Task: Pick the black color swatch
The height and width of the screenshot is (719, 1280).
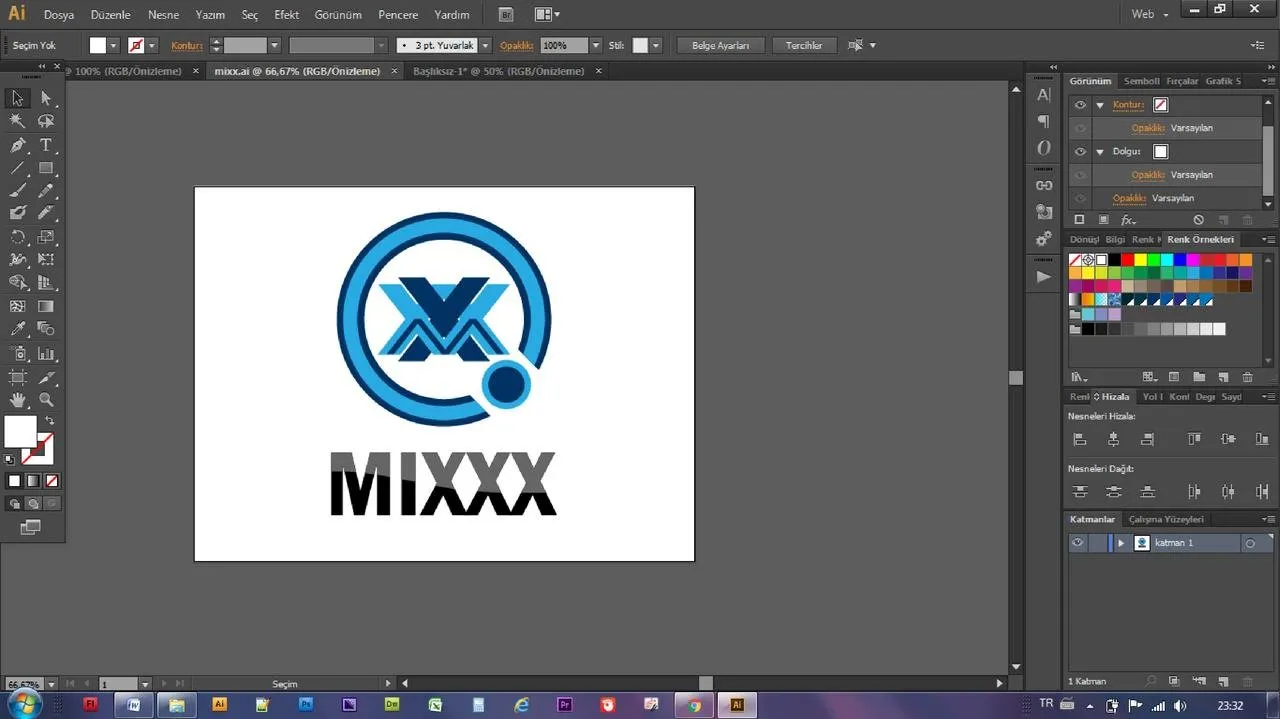Action: (1114, 260)
